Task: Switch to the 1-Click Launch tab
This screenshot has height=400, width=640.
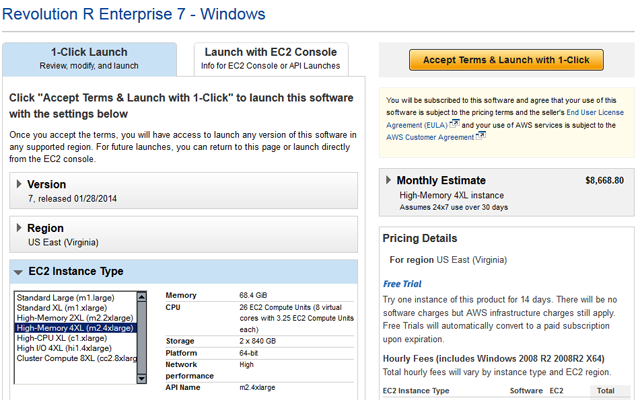Action: point(89,59)
